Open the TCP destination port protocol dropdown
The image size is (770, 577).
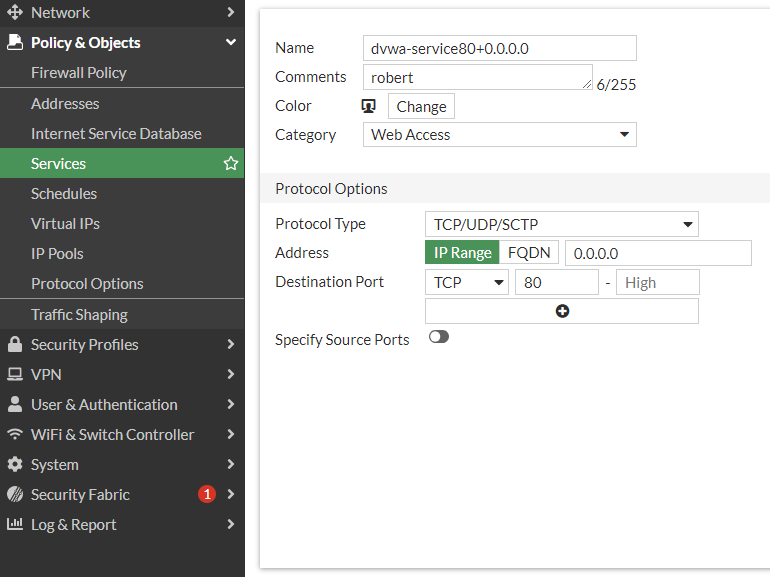[x=467, y=282]
